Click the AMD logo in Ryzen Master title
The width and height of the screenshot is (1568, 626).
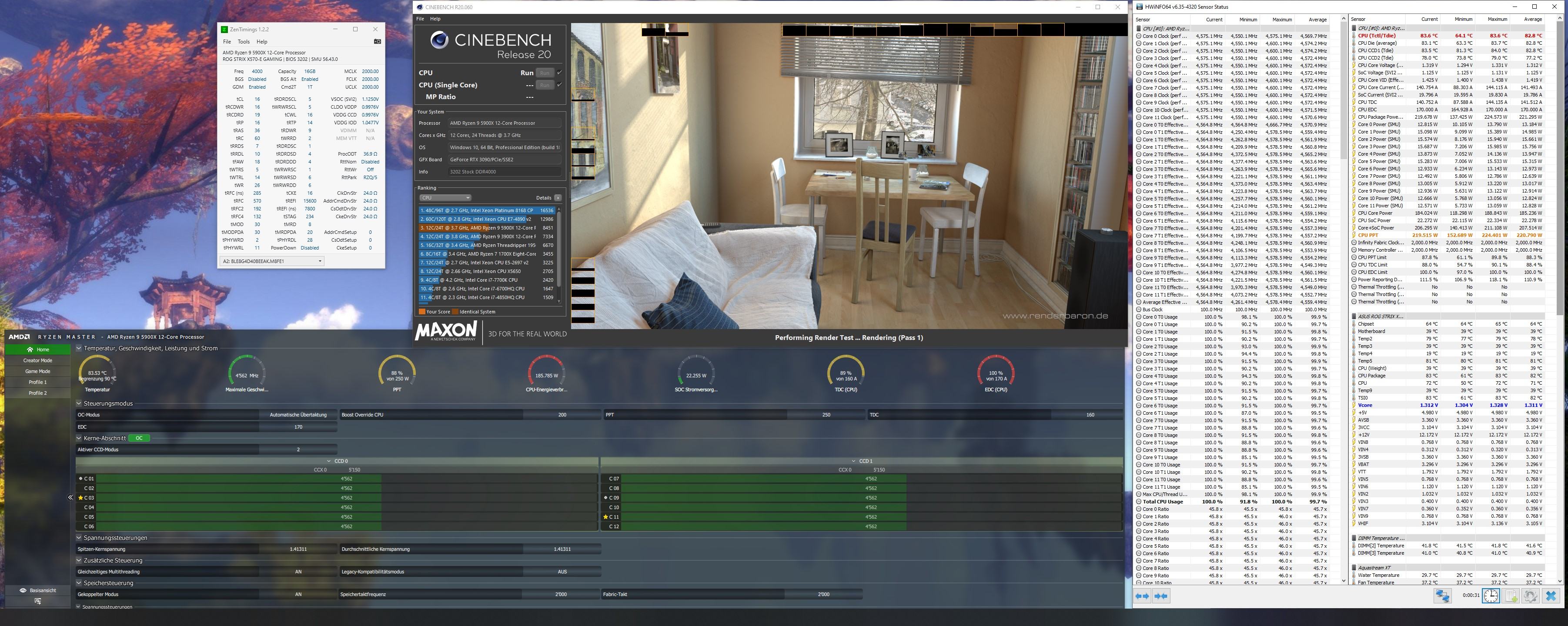click(20, 336)
